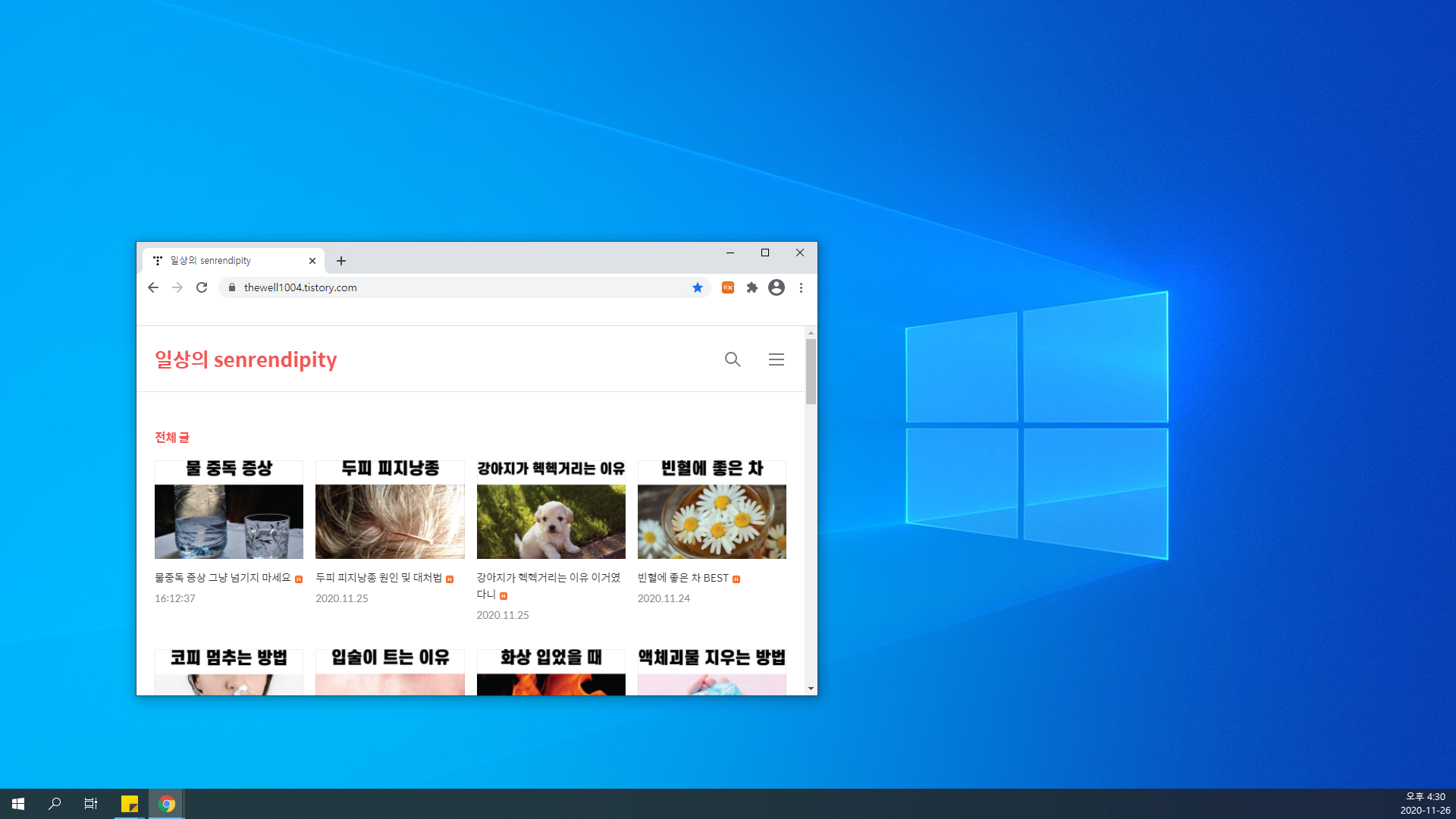Open 빈혈에 좋은 차 BEST post

[682, 578]
